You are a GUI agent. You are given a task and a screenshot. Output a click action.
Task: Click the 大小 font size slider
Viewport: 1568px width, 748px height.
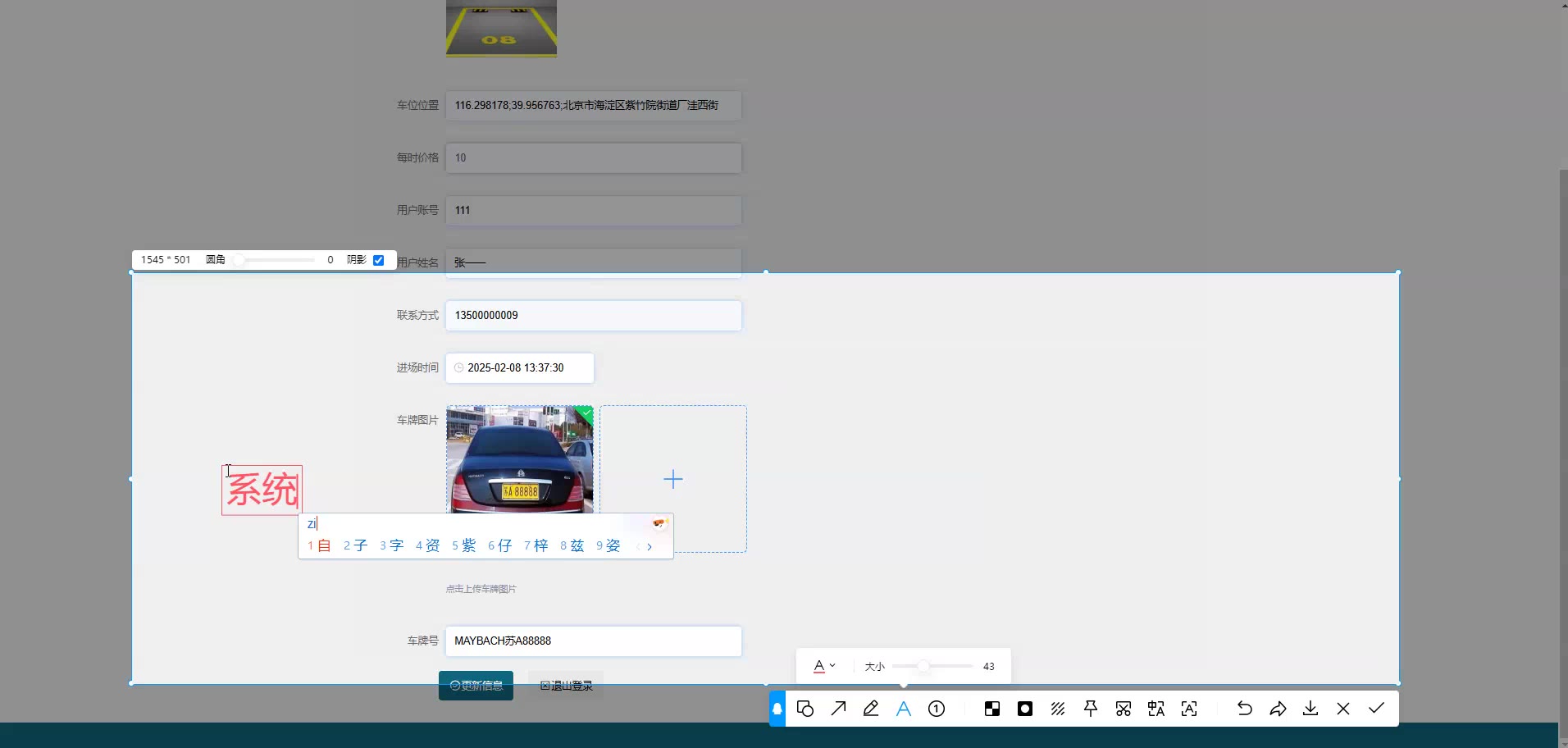[x=932, y=666]
